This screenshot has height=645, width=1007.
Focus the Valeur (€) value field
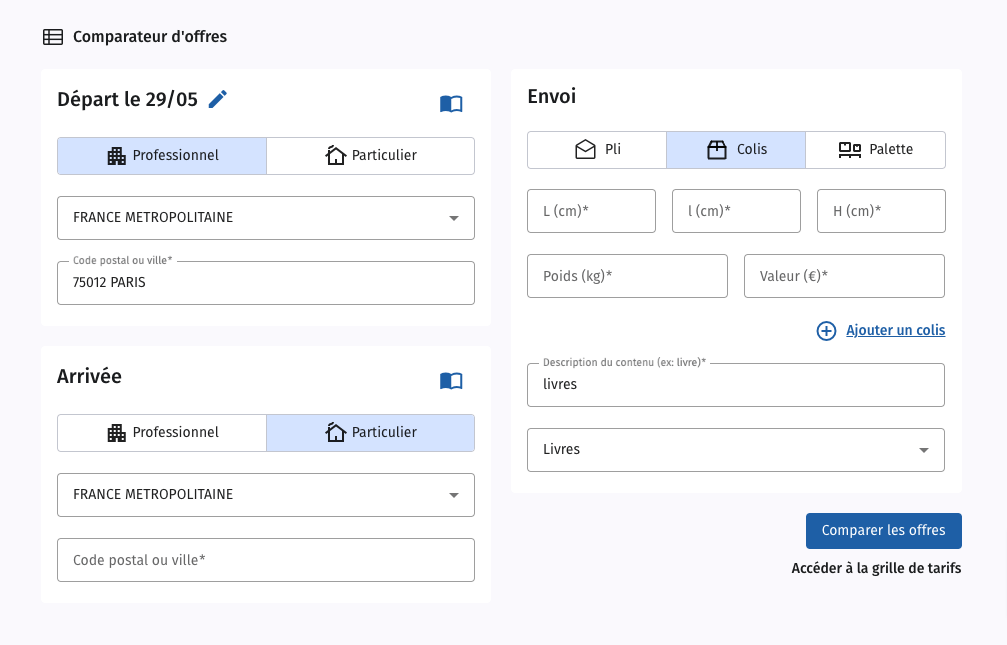point(845,276)
